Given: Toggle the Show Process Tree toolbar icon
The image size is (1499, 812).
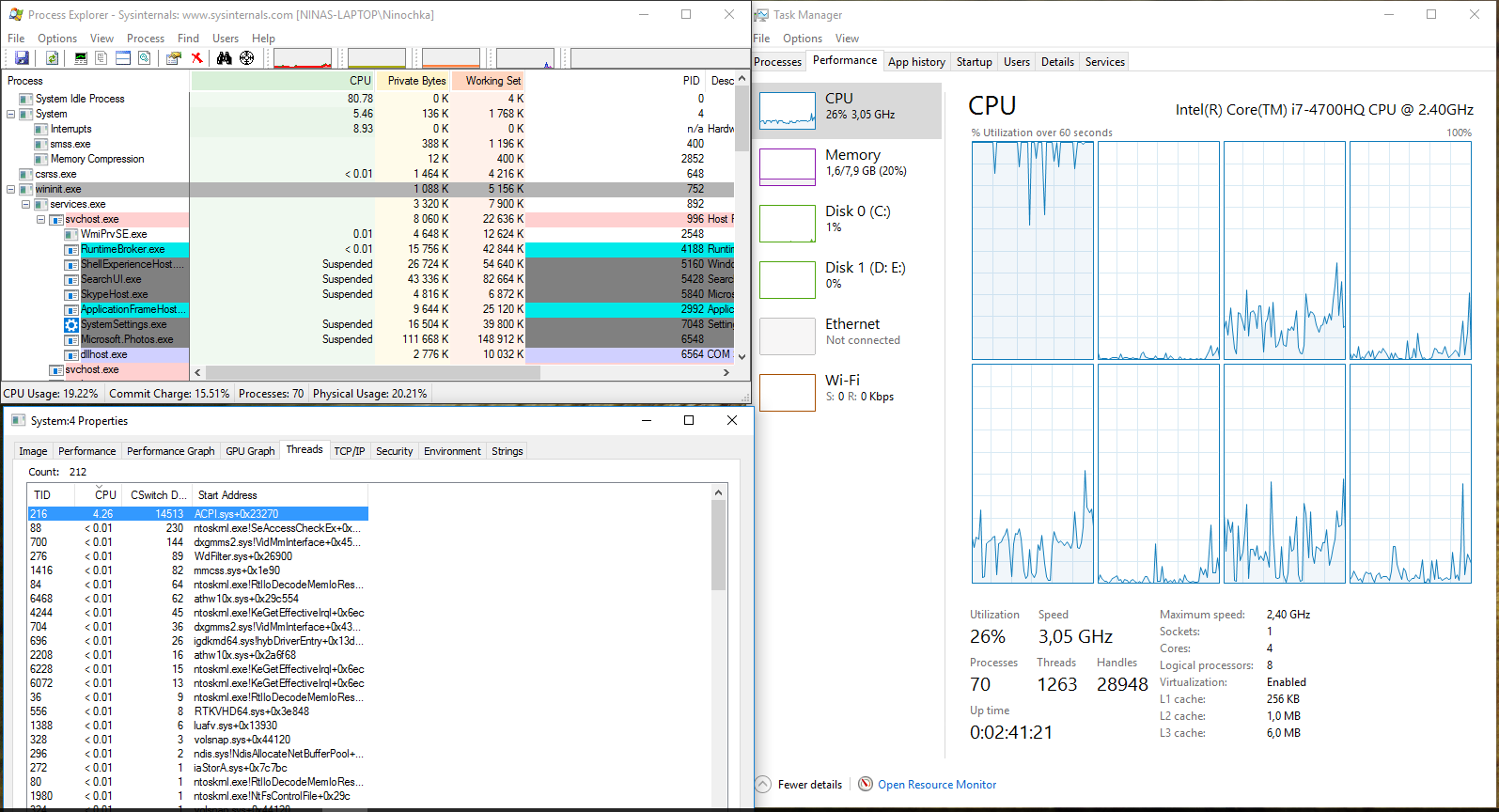Looking at the screenshot, I should (x=101, y=58).
